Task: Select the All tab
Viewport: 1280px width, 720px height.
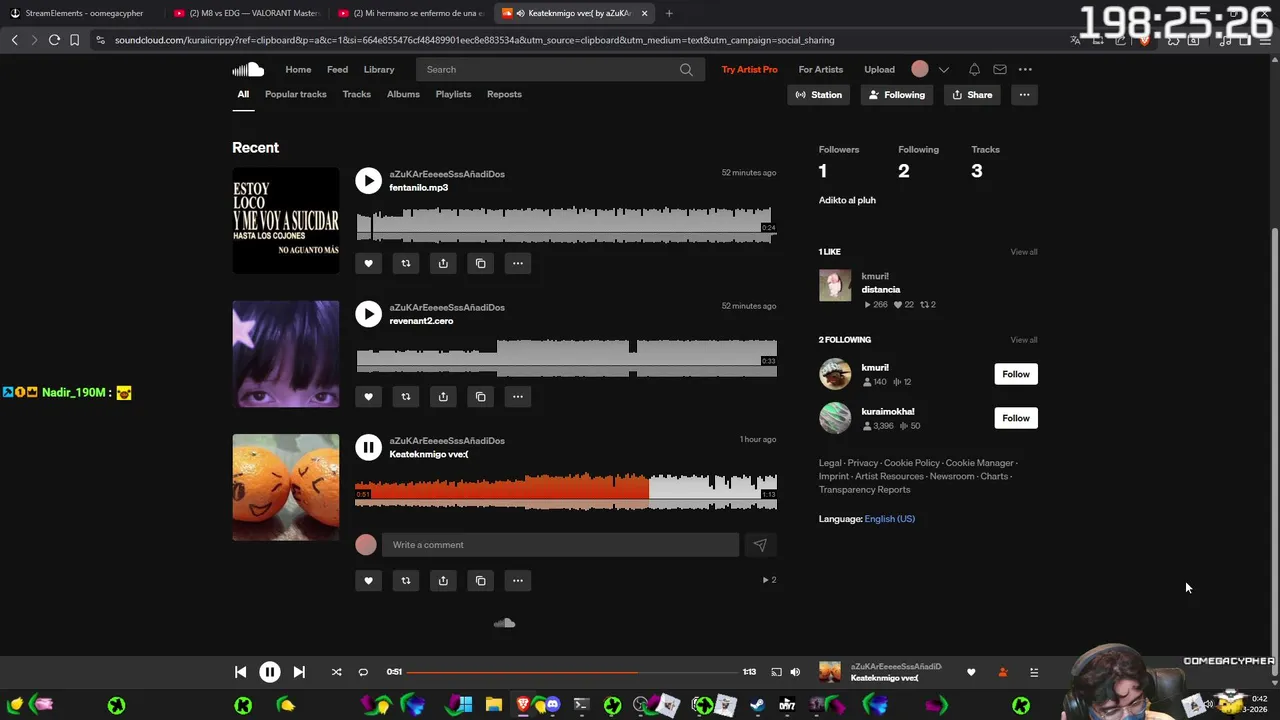Action: click(x=243, y=94)
